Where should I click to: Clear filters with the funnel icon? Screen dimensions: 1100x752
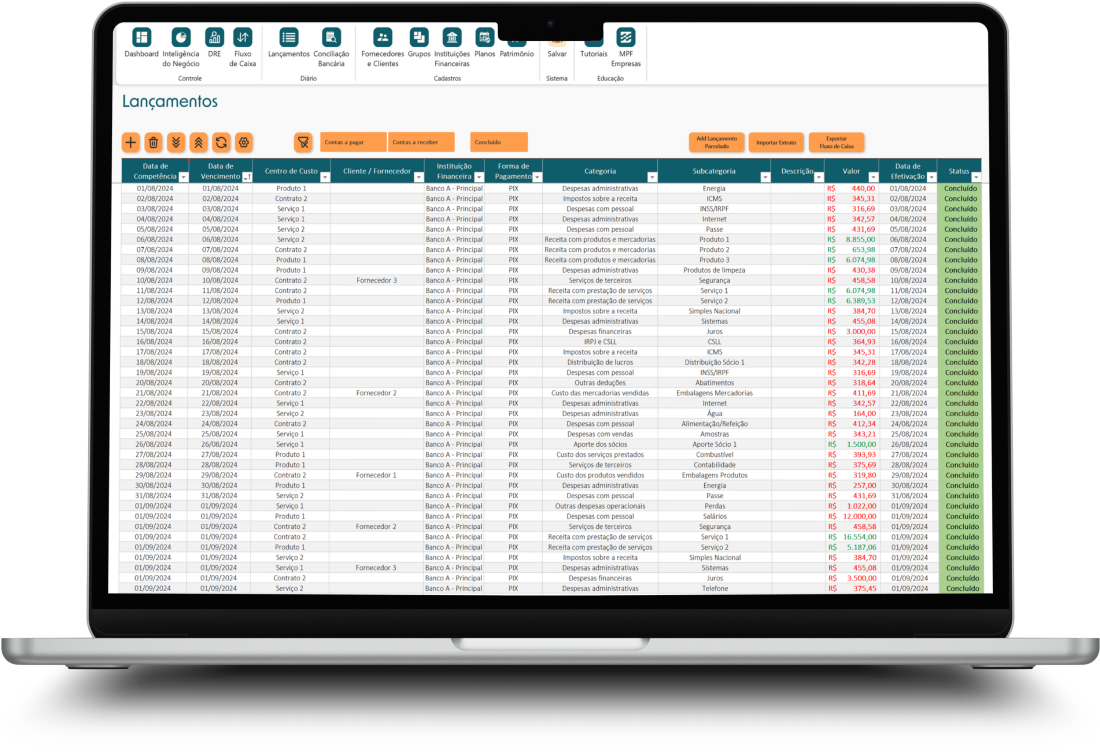(x=303, y=142)
